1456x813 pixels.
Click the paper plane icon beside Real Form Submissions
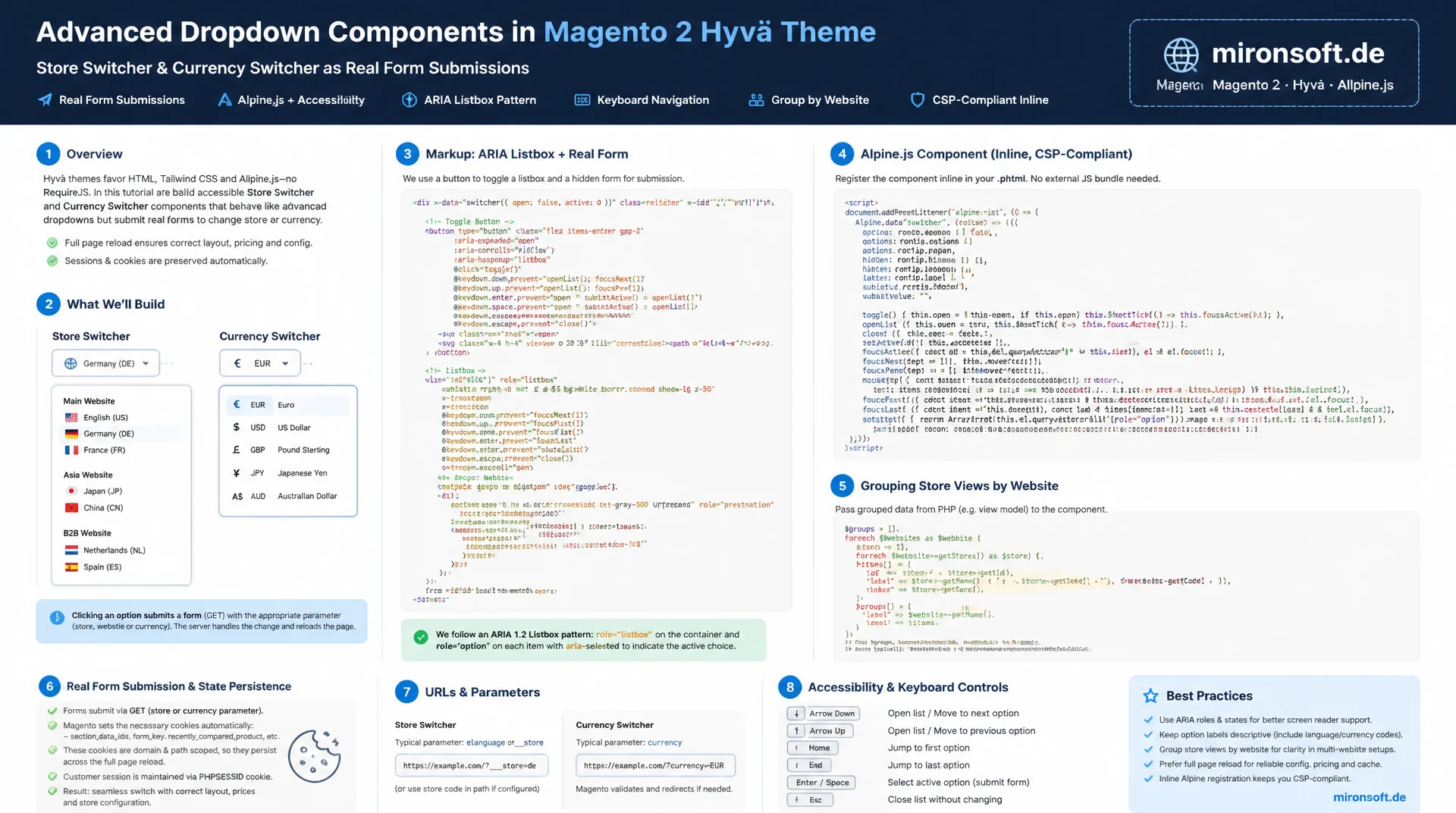(45, 100)
